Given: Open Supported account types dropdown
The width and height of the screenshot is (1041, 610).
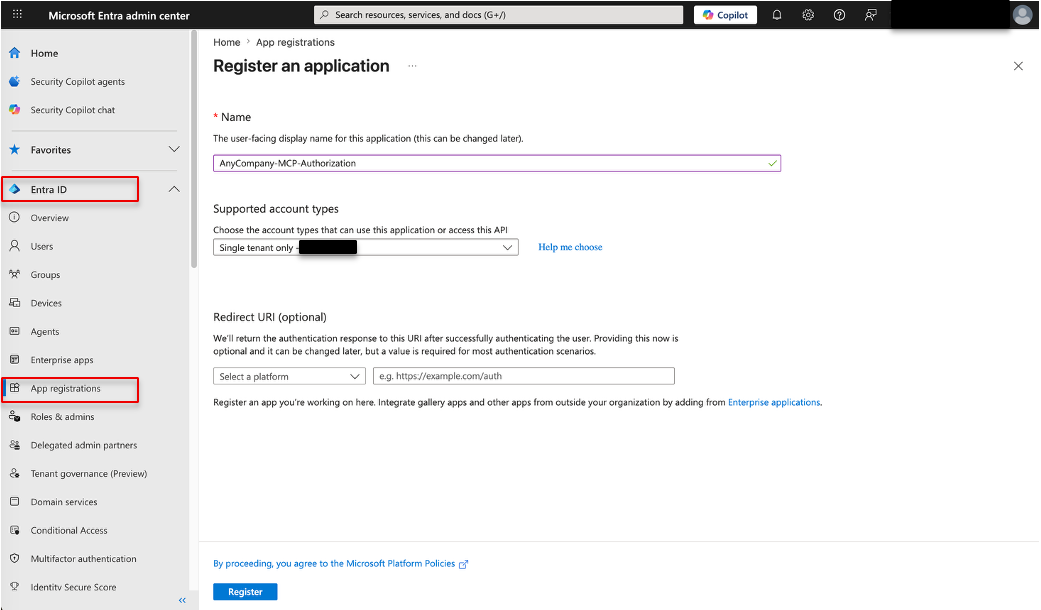Looking at the screenshot, I should (x=366, y=248).
